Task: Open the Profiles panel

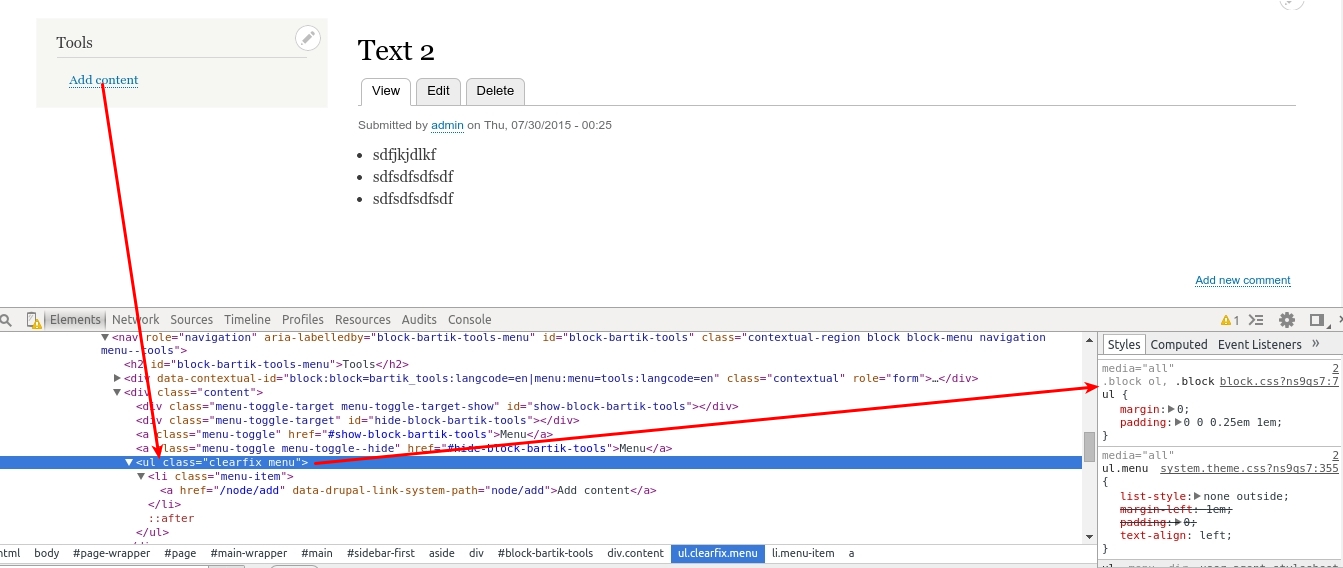Action: point(303,320)
